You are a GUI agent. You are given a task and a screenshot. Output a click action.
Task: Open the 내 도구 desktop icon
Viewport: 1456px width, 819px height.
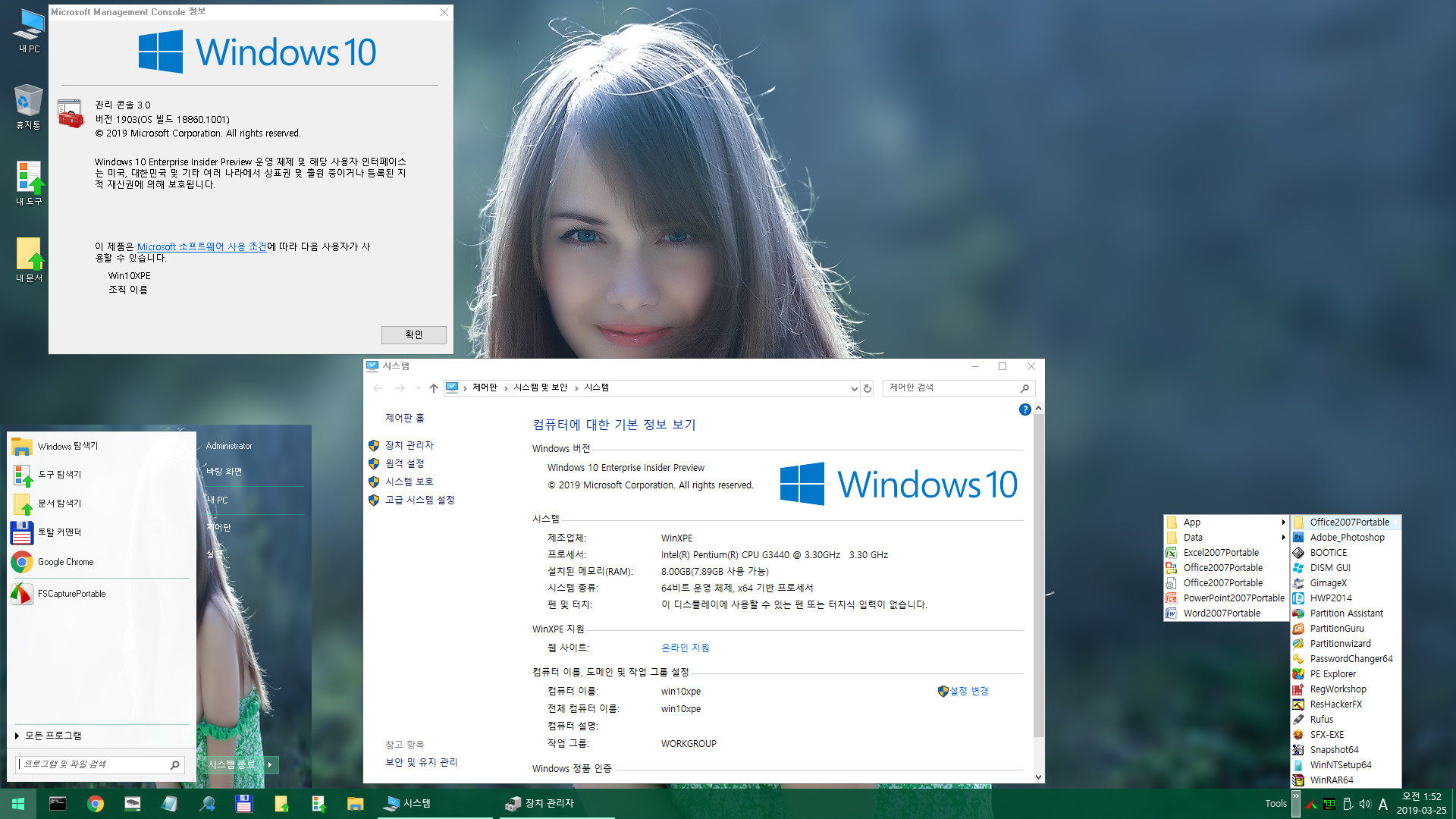tap(29, 184)
